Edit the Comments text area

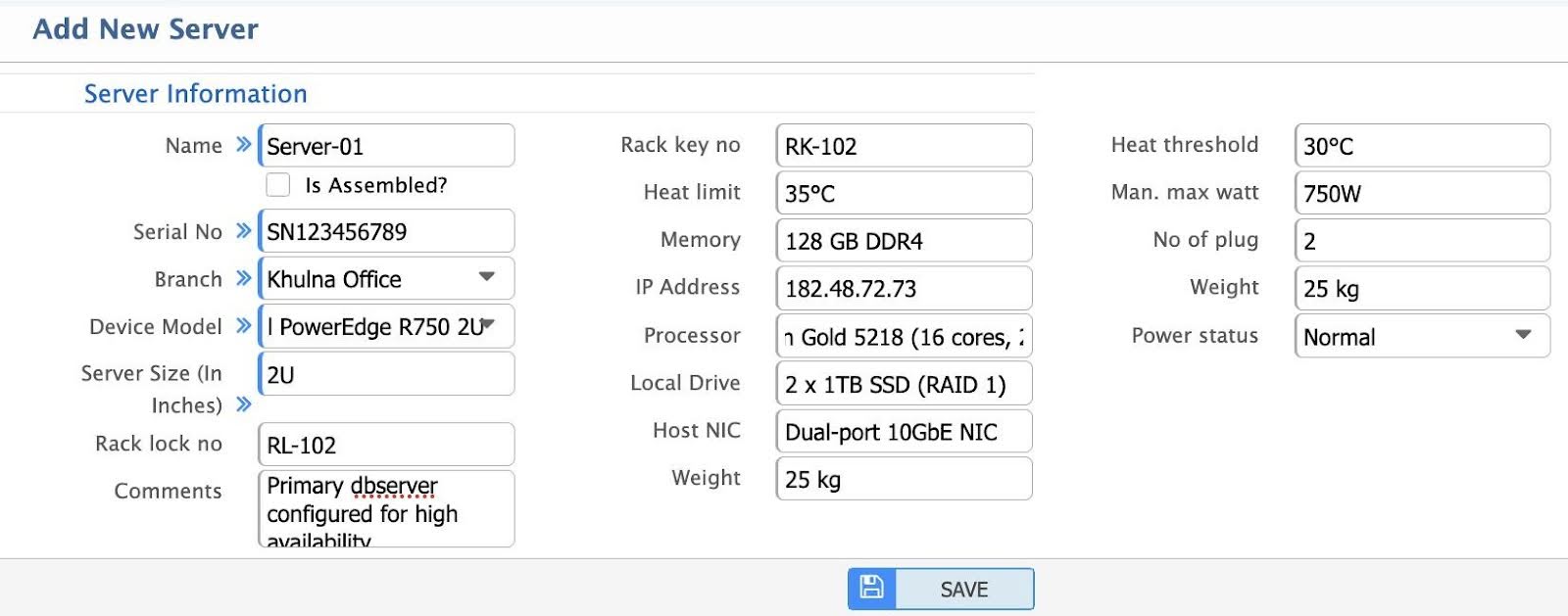click(x=386, y=509)
